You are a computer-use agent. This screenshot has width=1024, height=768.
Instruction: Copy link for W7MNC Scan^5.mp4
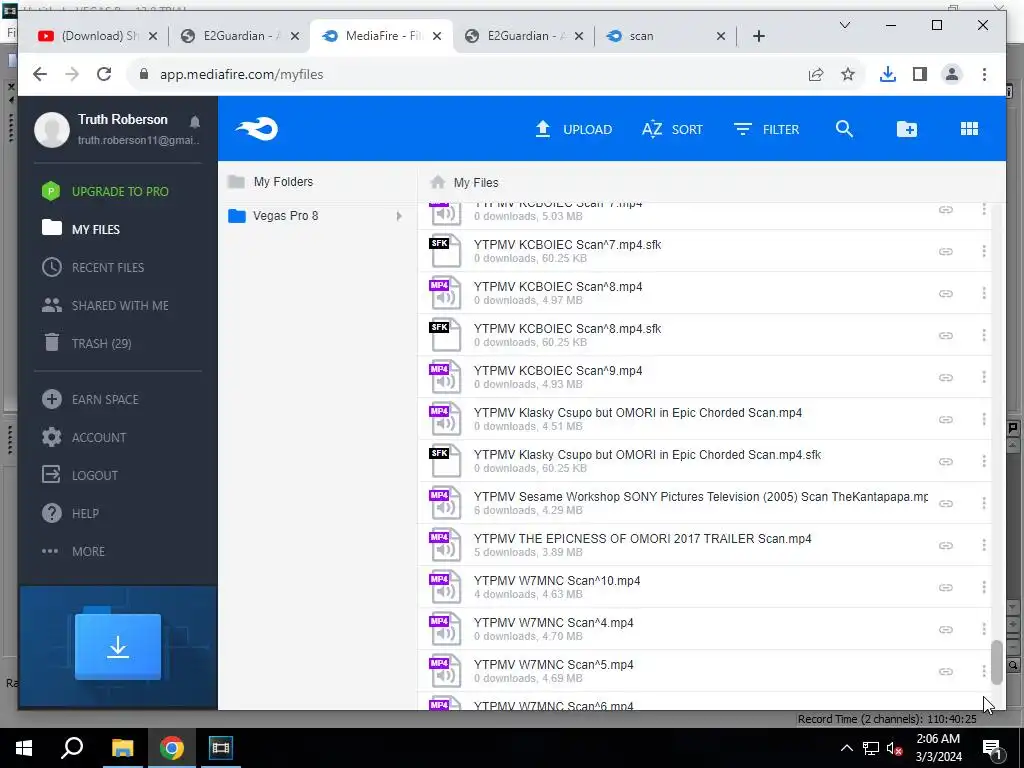click(945, 671)
